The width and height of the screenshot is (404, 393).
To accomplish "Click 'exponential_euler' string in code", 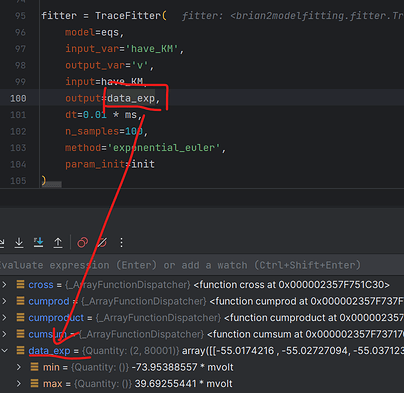I will point(164,148).
